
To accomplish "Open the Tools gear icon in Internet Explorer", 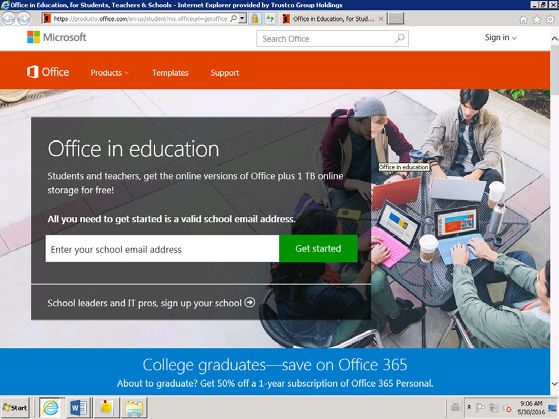I will tap(550, 20).
